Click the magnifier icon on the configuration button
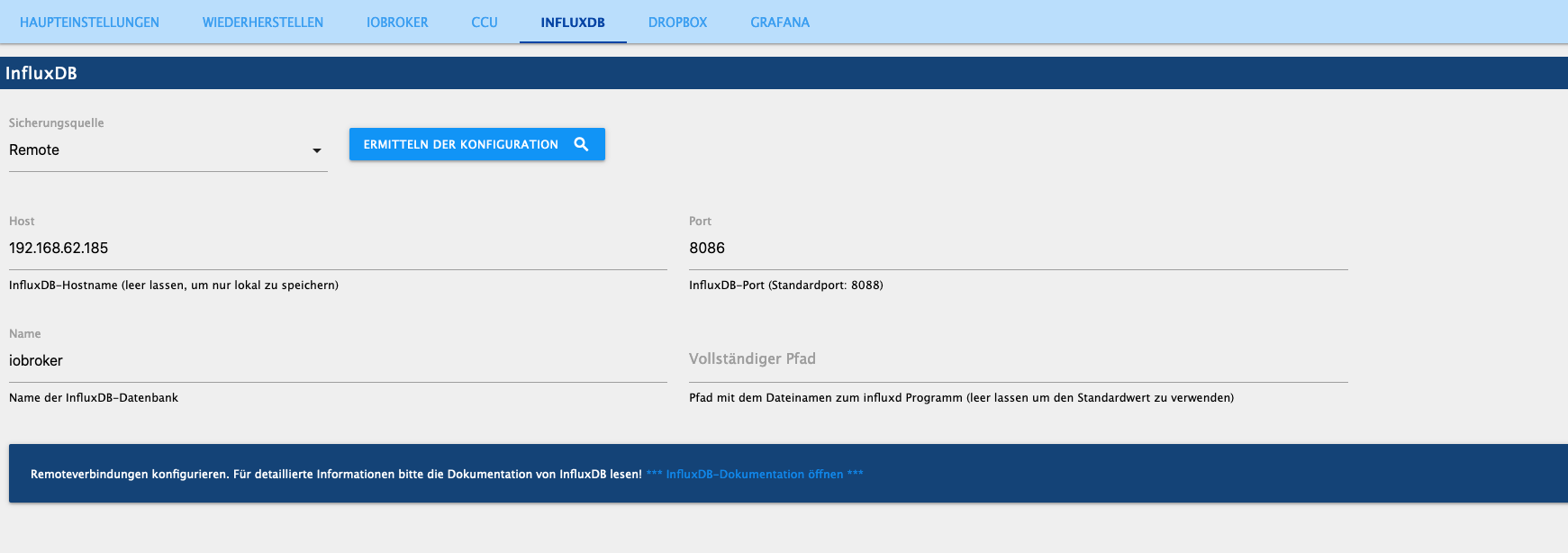Screen dimensions: 1568x553 tap(582, 144)
